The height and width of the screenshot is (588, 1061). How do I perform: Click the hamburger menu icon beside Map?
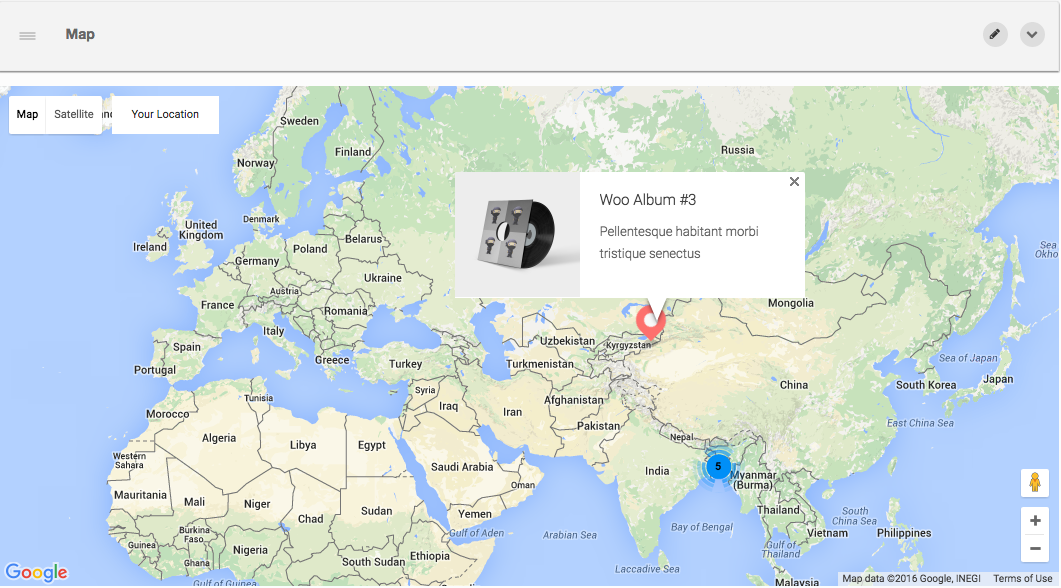(28, 35)
